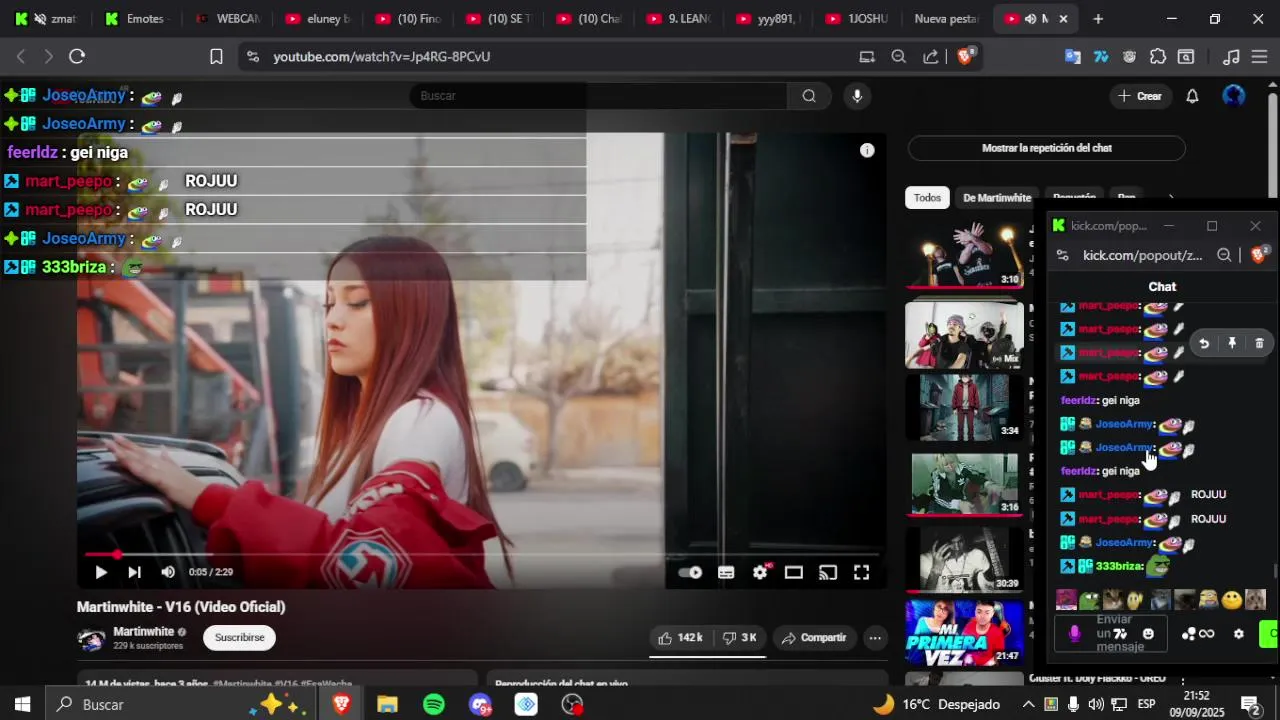Like the video, 142 k
Image resolution: width=1280 pixels, height=720 pixels.
[x=680, y=638]
